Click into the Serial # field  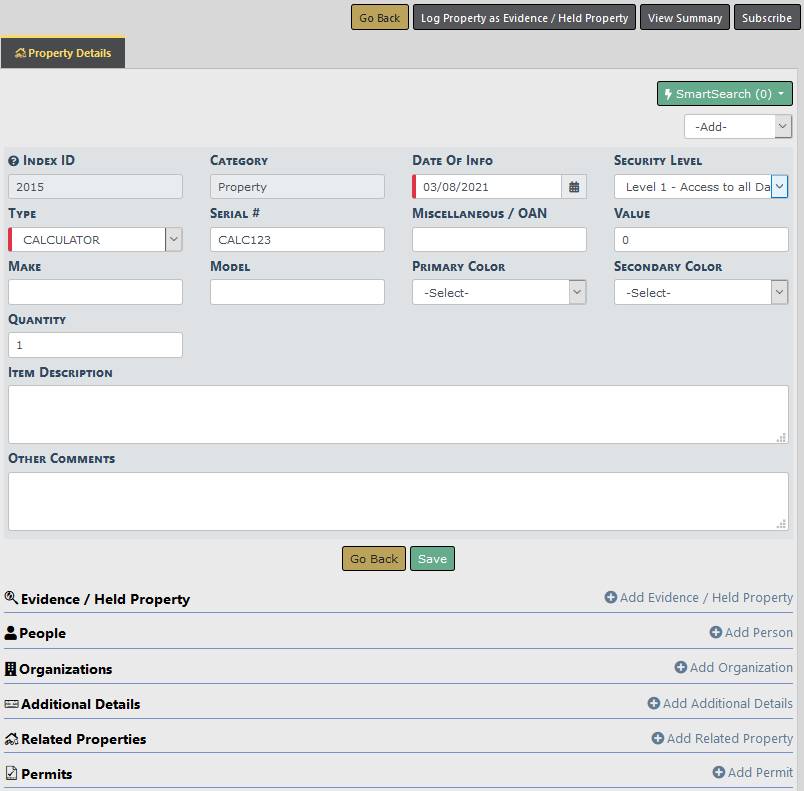coord(297,240)
